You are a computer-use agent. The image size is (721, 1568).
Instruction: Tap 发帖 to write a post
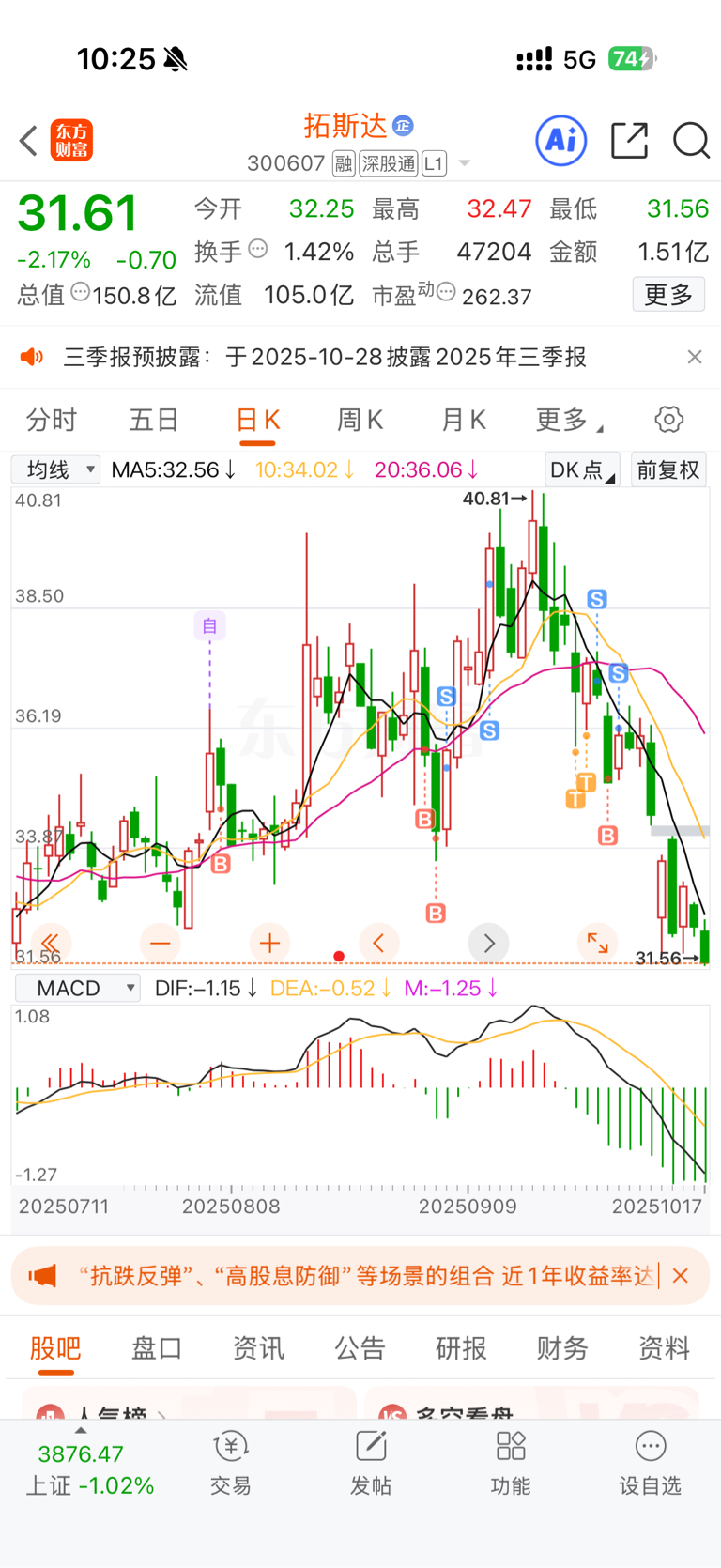[x=371, y=1465]
